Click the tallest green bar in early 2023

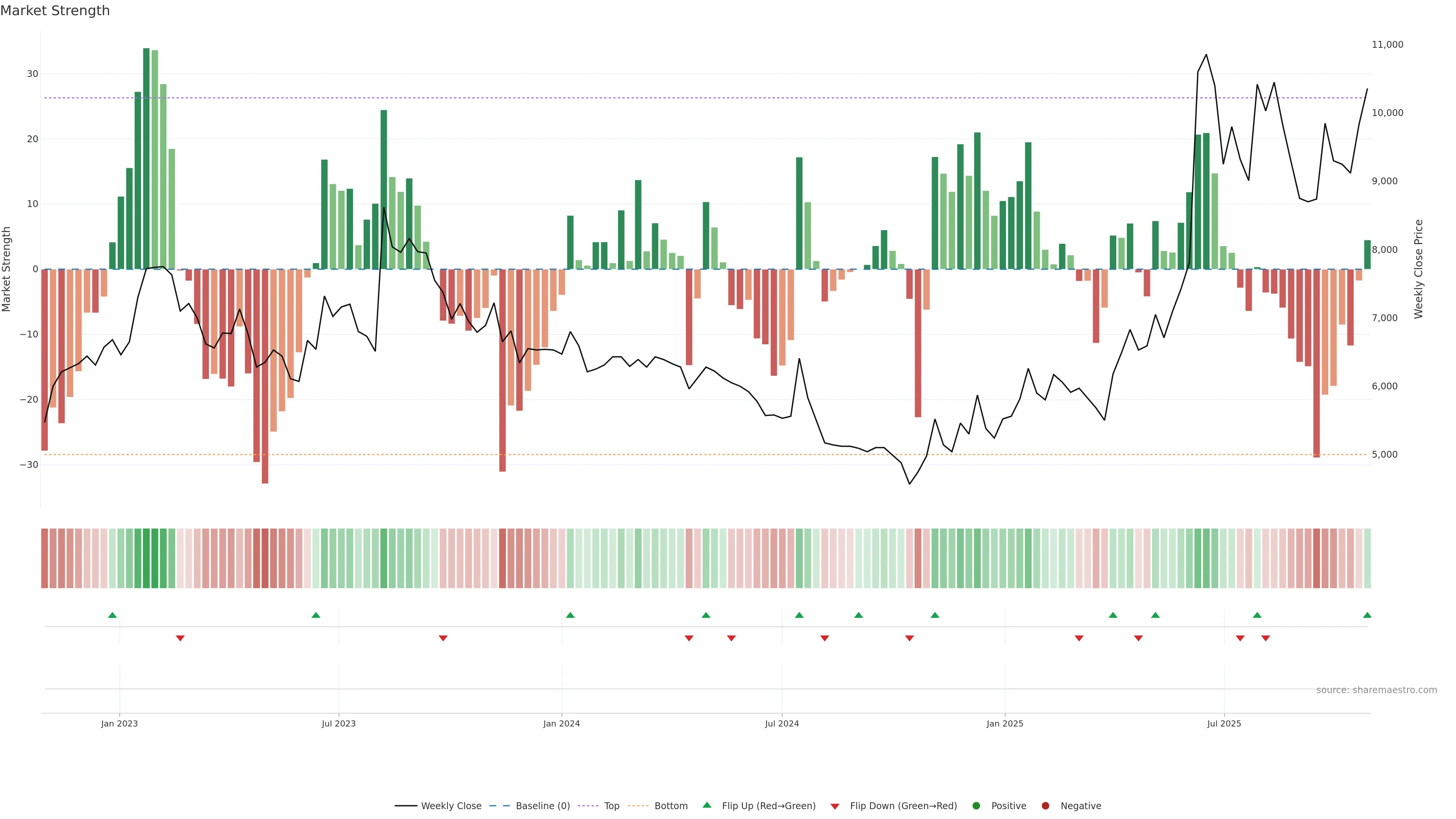pyautogui.click(x=146, y=158)
